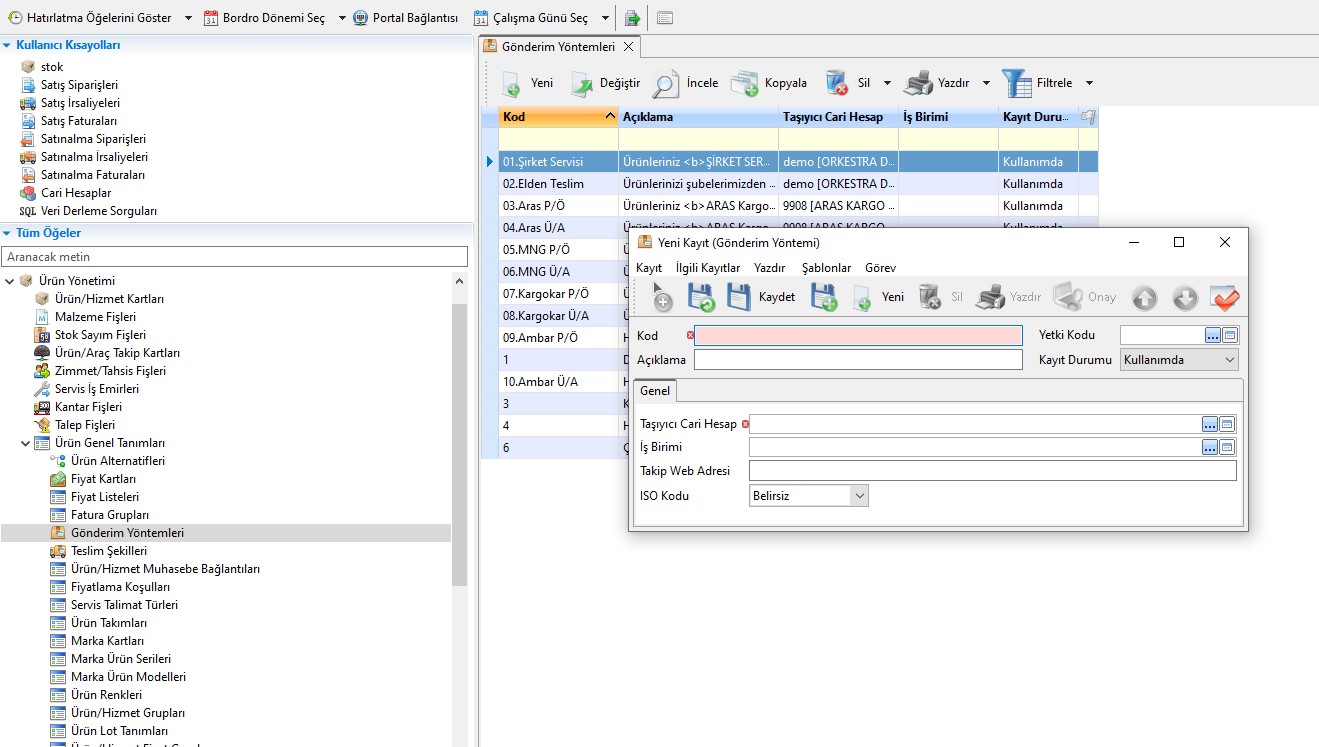Open the İlgili Kayıtlar menu
Image resolution: width=1319 pixels, height=747 pixels.
708,268
